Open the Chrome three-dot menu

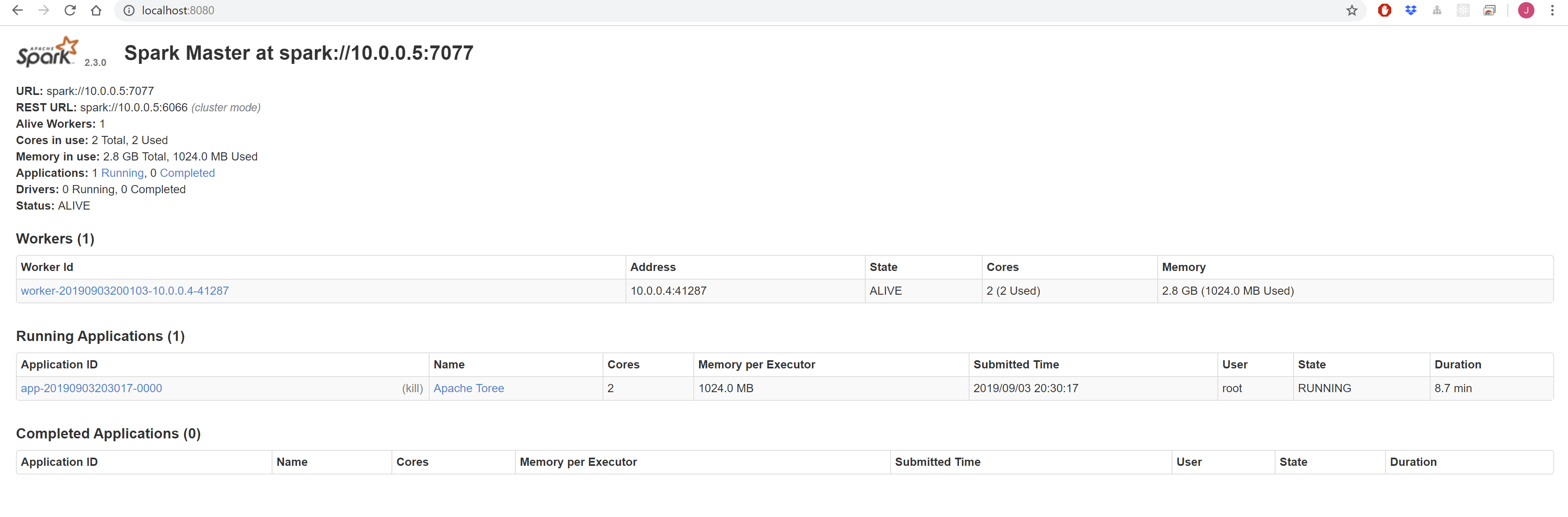tap(1552, 10)
